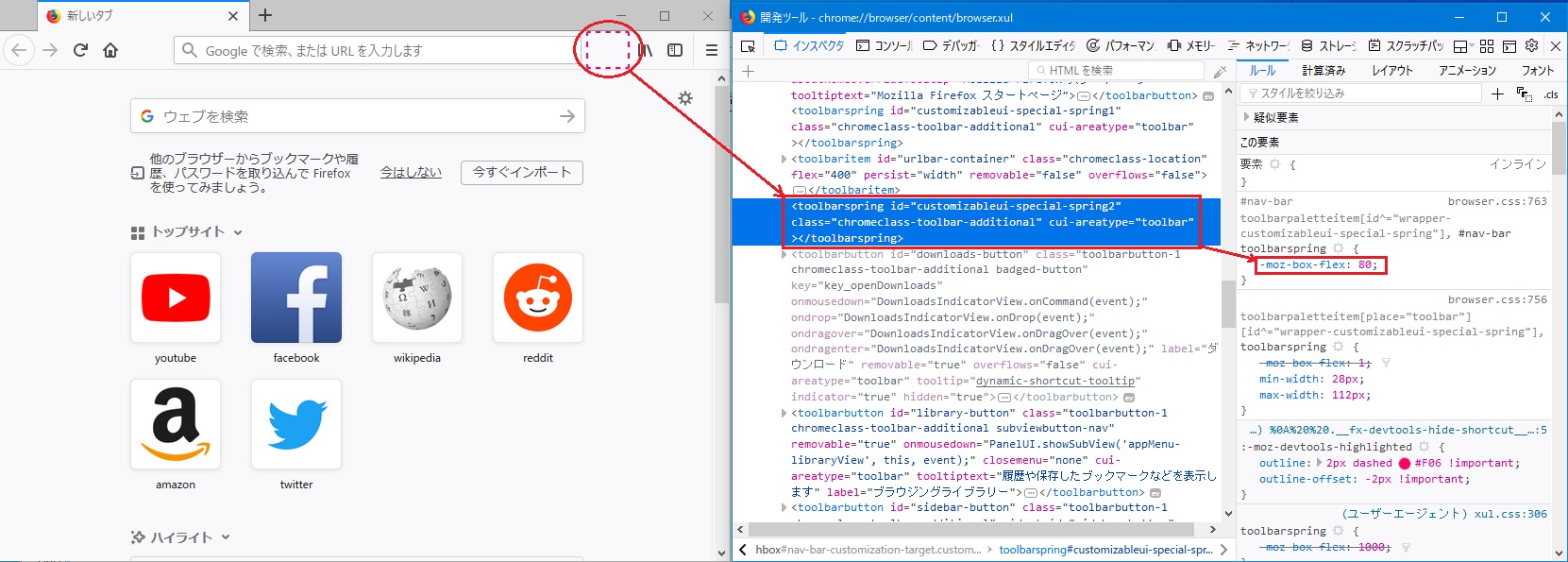Open the devtools frame selector dropdown
Viewport: 1568px width, 562px height.
[x=1464, y=45]
